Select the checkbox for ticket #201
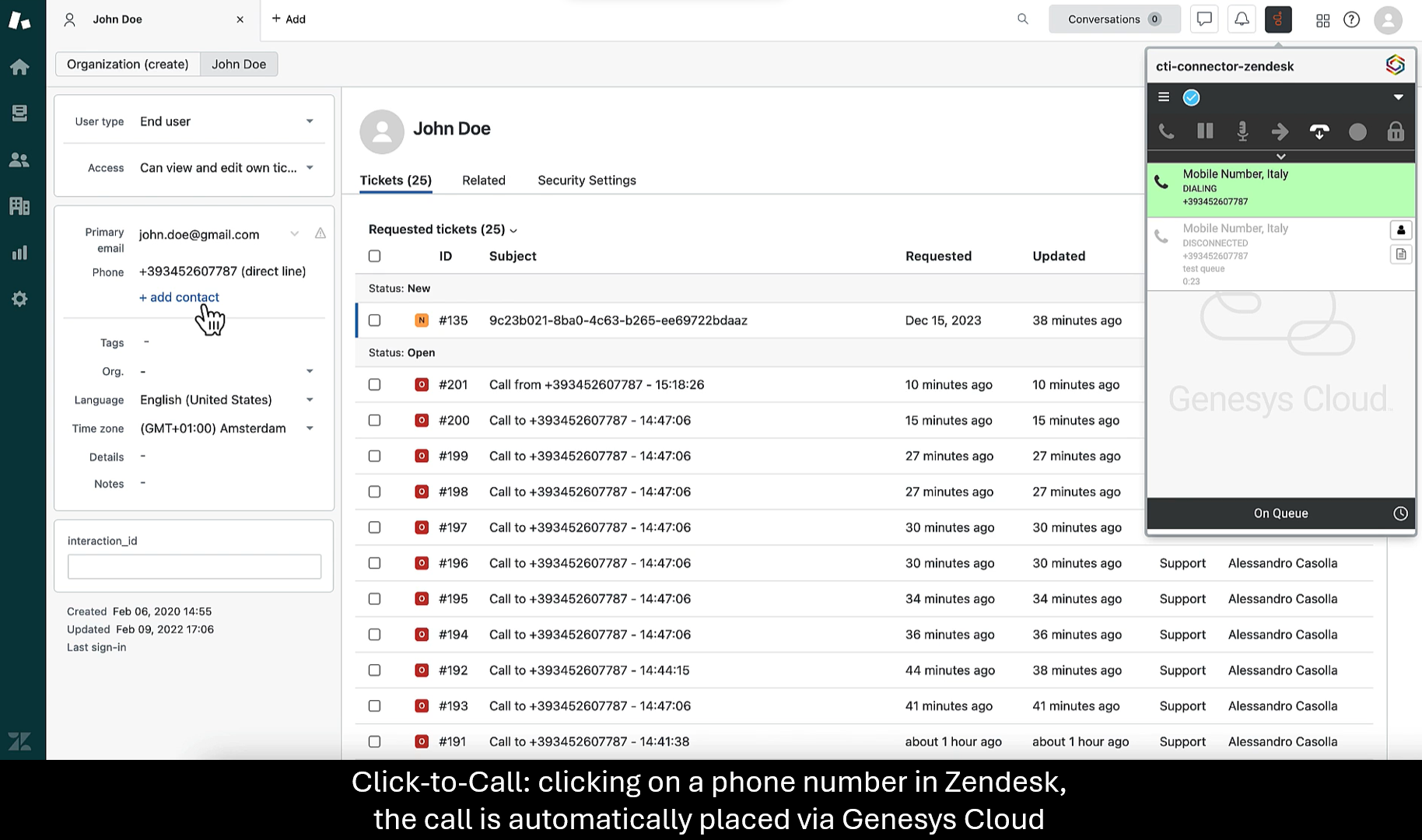1422x840 pixels. [x=375, y=385]
